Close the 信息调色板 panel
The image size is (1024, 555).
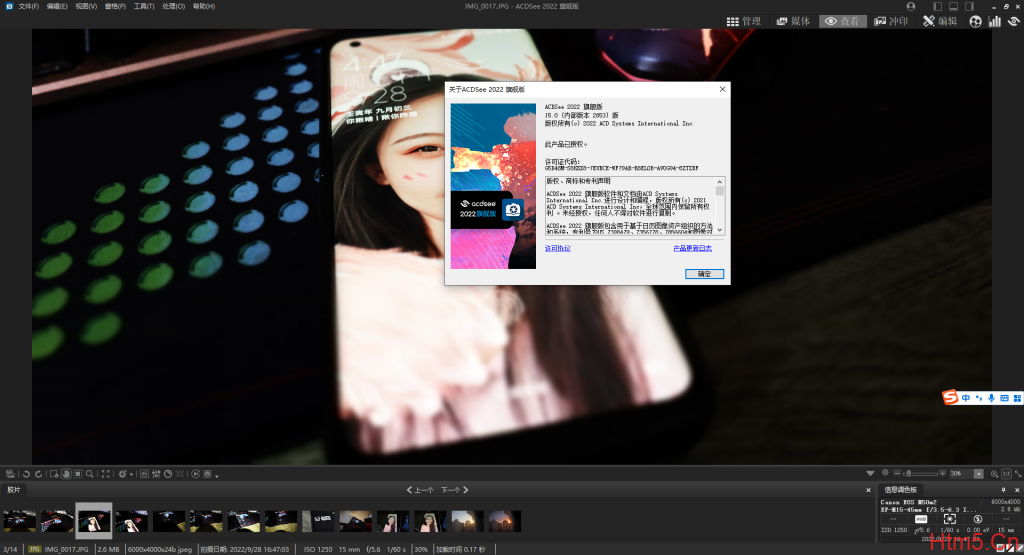click(1017, 490)
